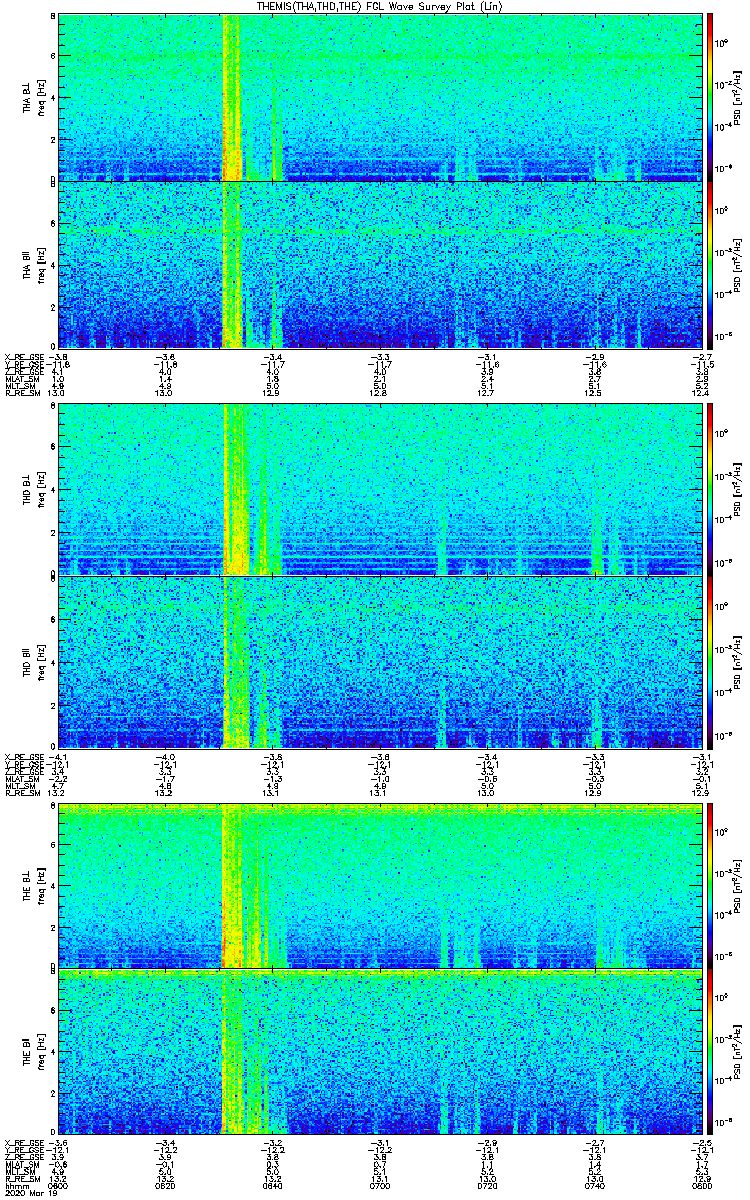Click the last X_RE_GSE value -2.7 under THA
Viewport: 750px width, 1200px height.
(x=704, y=357)
